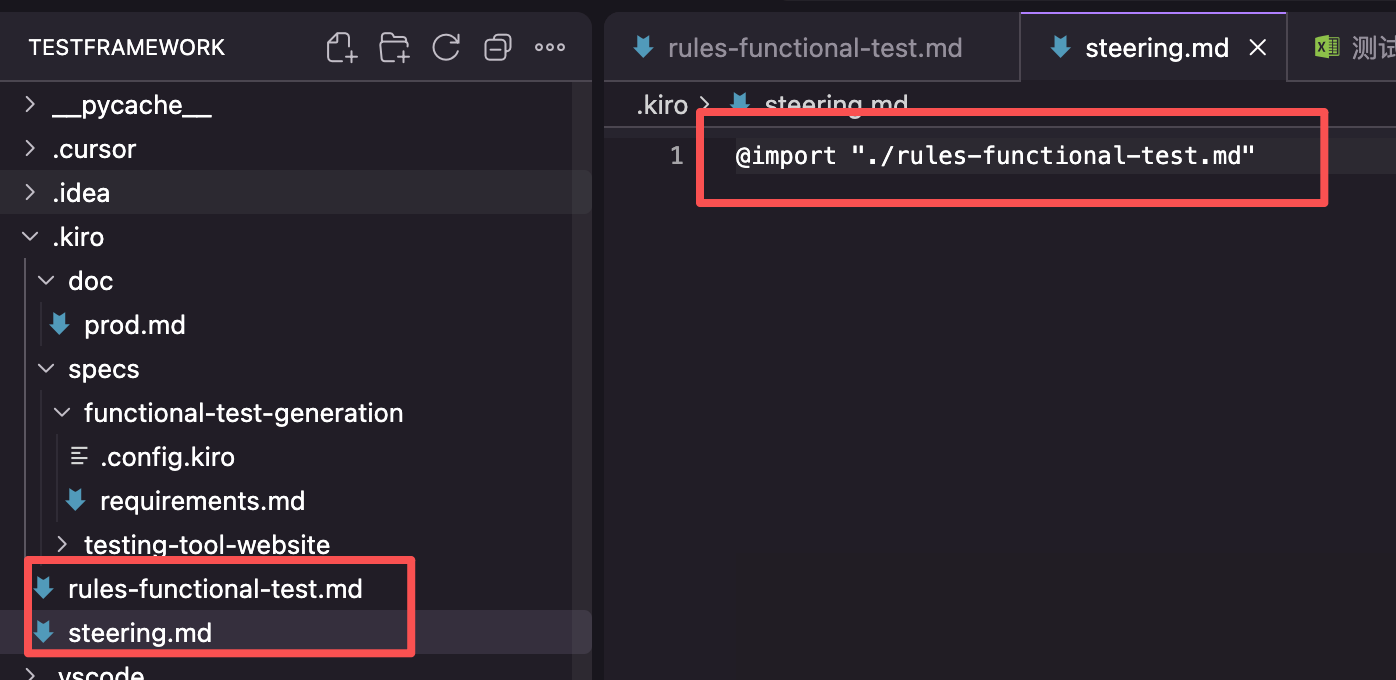
Task: Click the New Folder icon in explorer header
Action: pos(395,47)
